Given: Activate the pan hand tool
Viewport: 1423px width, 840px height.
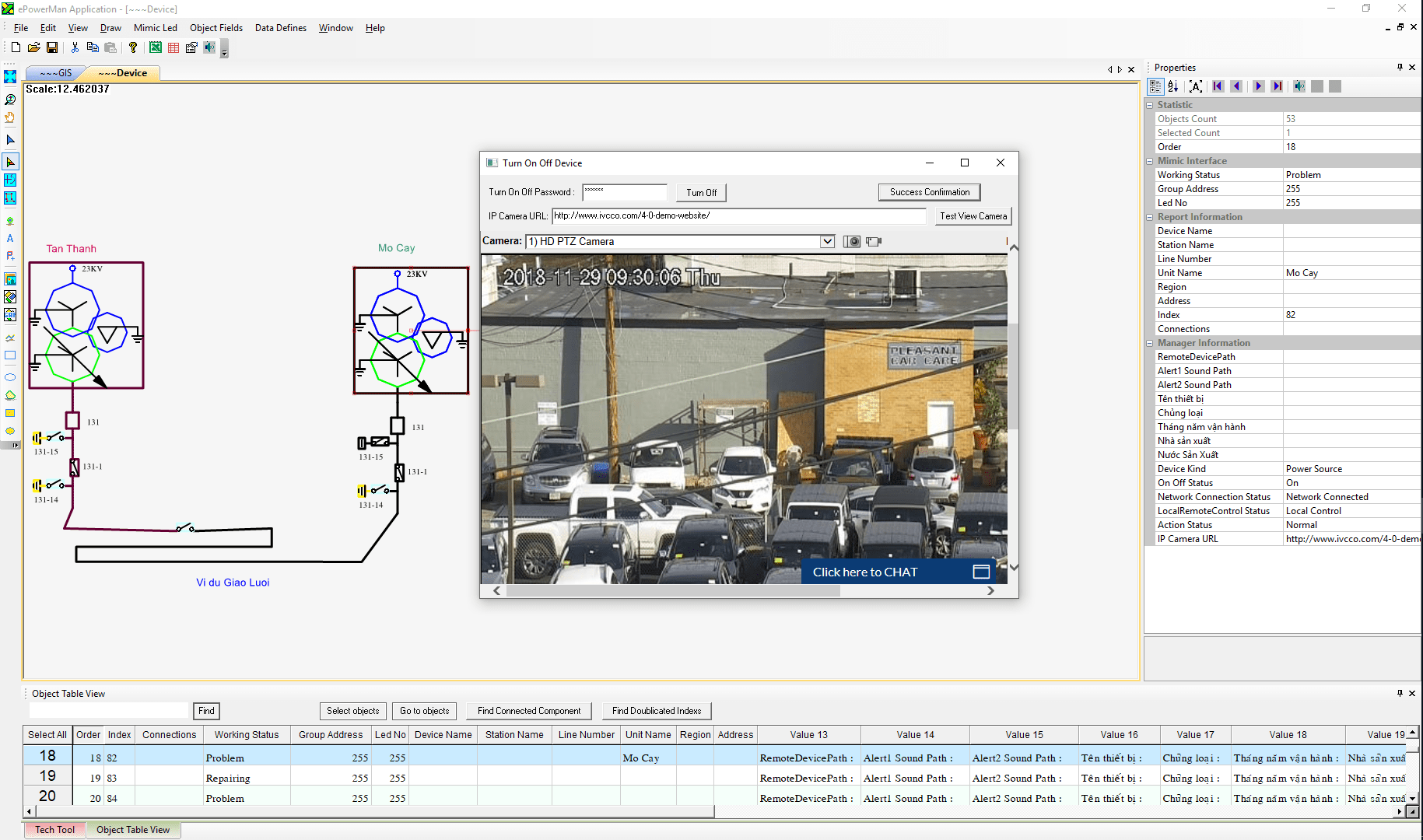Looking at the screenshot, I should (x=10, y=118).
